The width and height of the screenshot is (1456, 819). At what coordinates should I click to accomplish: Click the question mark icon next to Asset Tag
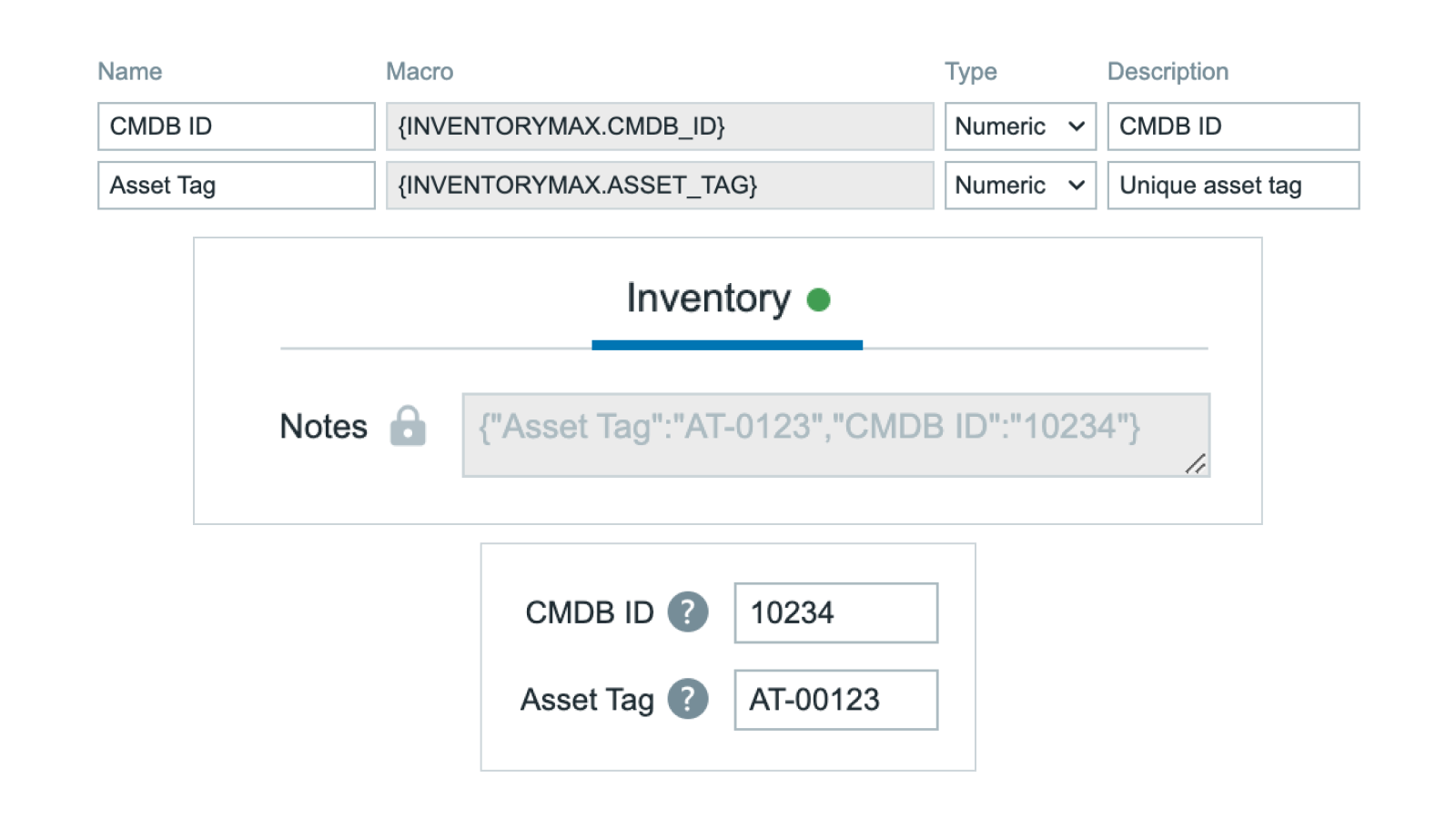(687, 700)
